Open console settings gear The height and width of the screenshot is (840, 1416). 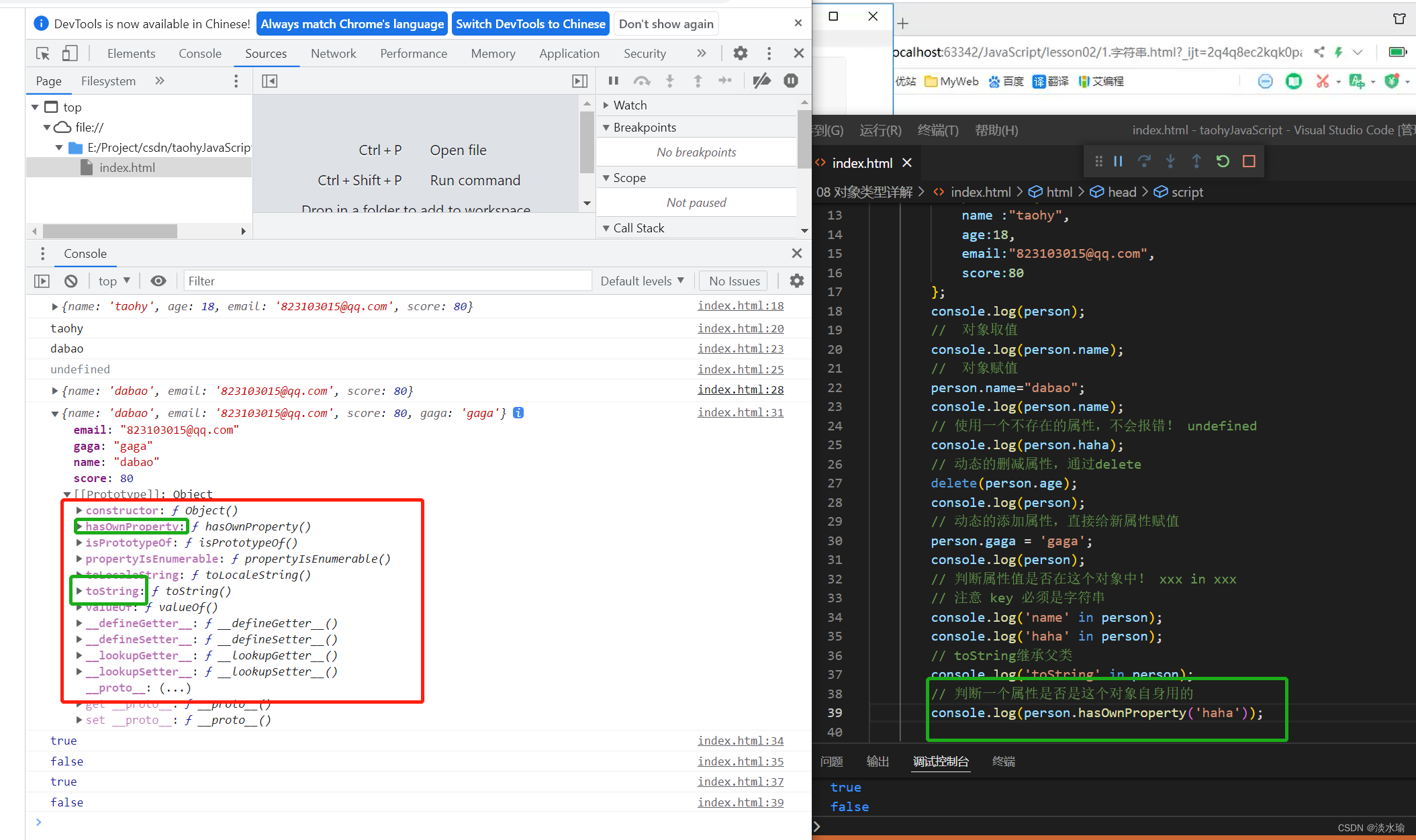[796, 281]
